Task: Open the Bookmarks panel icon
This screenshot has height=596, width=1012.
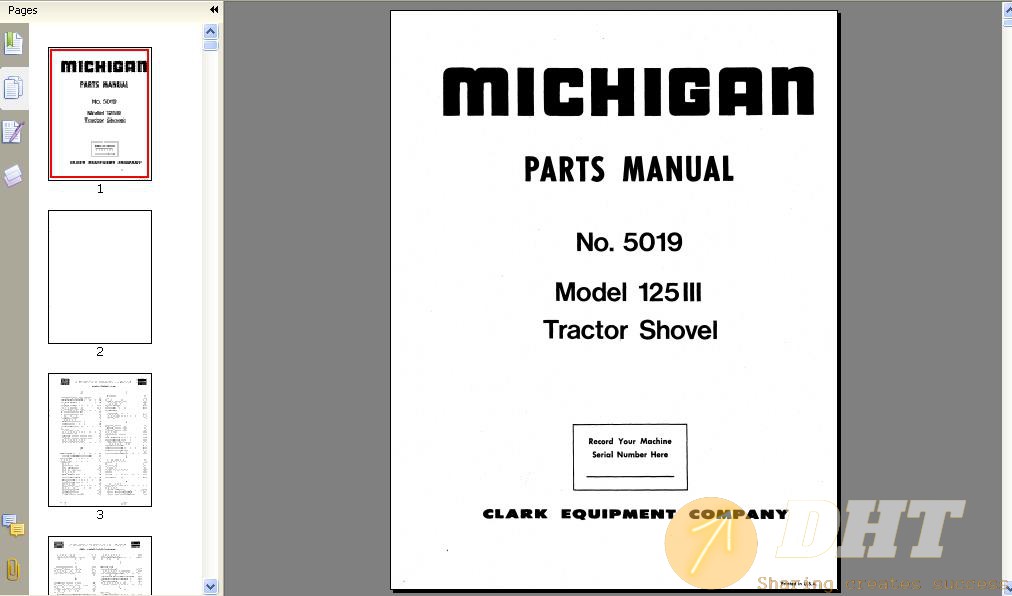Action: pos(14,43)
